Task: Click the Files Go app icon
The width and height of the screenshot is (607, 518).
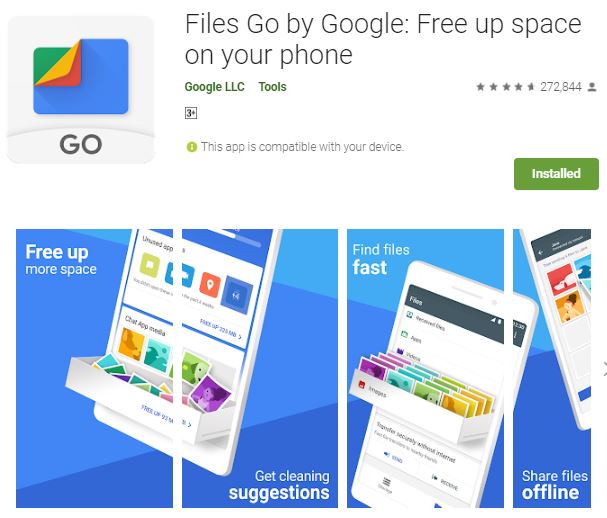Action: pyautogui.click(x=81, y=89)
